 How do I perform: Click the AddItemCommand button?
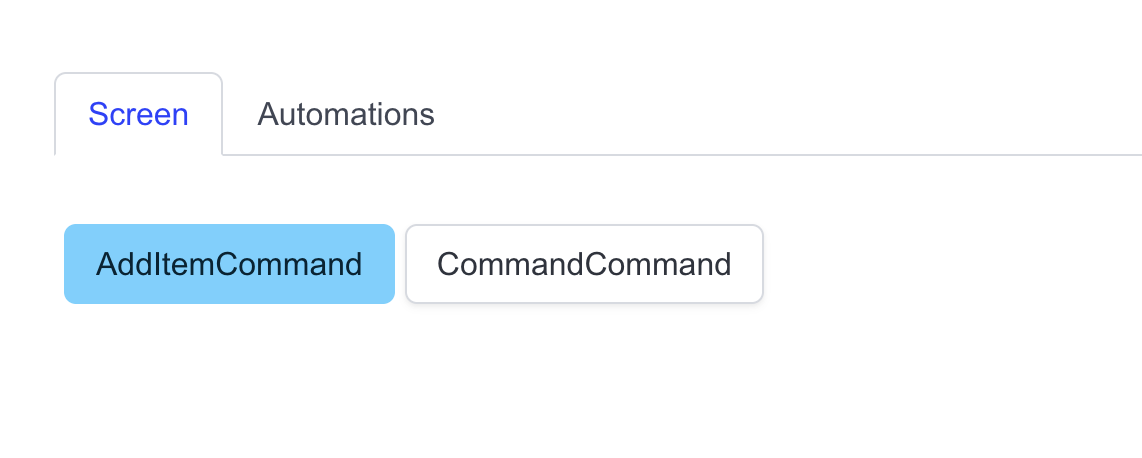pyautogui.click(x=229, y=264)
